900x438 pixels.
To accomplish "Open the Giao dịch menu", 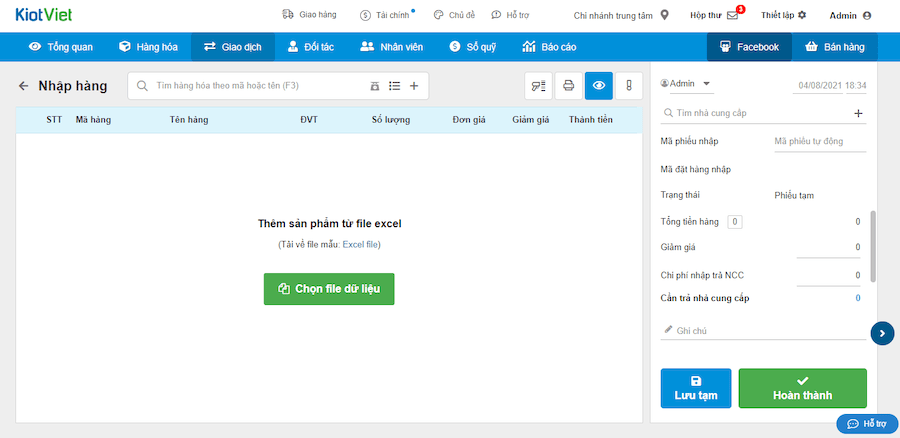I will 233,47.
